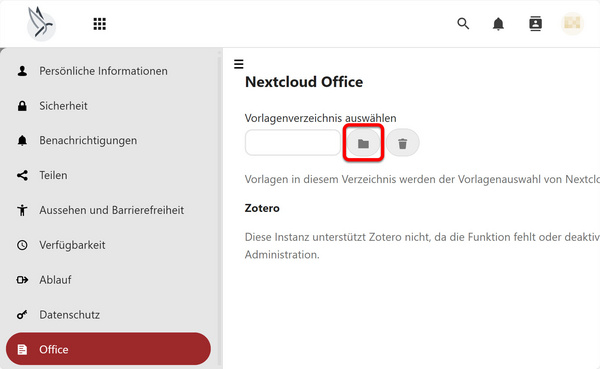Click the accessibility icon beside Aussehen

22,210
